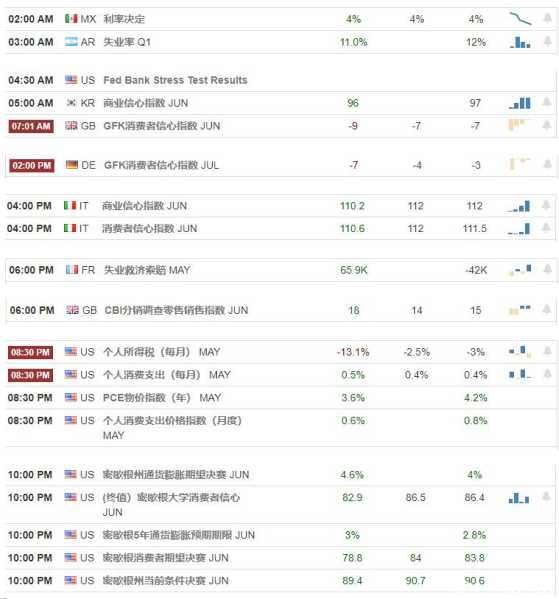Click the alert bell for GB GFK消费者信心指数 JUN
Image resolution: width=559 pixels, height=599 pixels.
point(547,125)
